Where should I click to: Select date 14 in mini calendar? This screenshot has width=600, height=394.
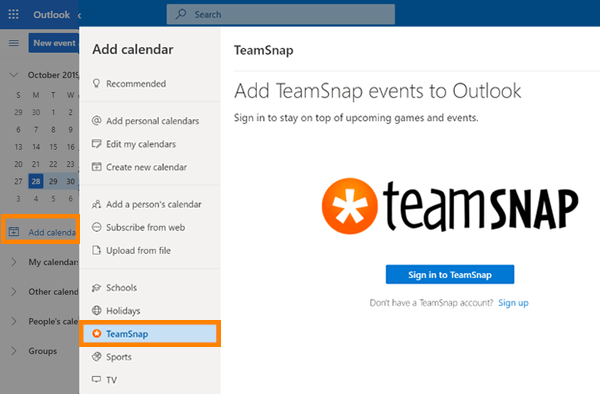coord(36,147)
